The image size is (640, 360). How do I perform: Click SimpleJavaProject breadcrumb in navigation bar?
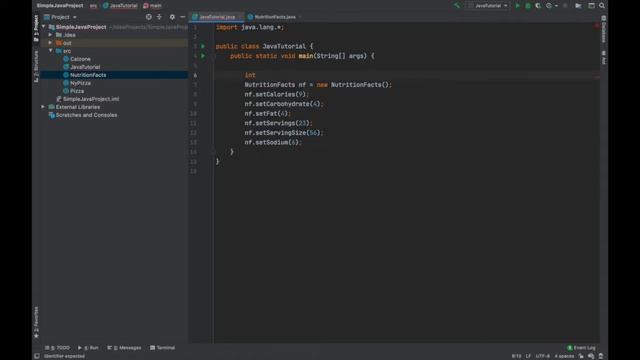(x=60, y=6)
